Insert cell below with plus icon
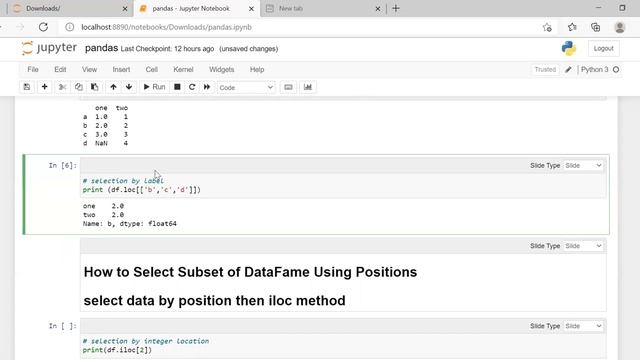Image resolution: width=640 pixels, height=360 pixels. 44,87
